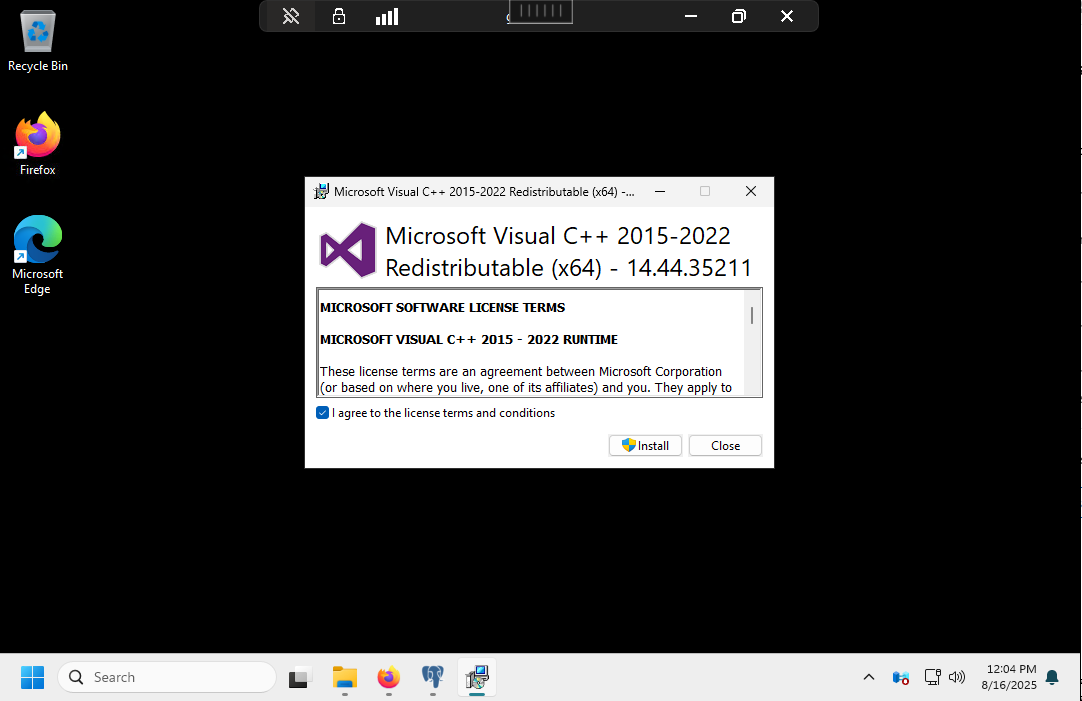The width and height of the screenshot is (1082, 701).
Task: Open the Recycle Bin desktop icon
Action: [38, 41]
